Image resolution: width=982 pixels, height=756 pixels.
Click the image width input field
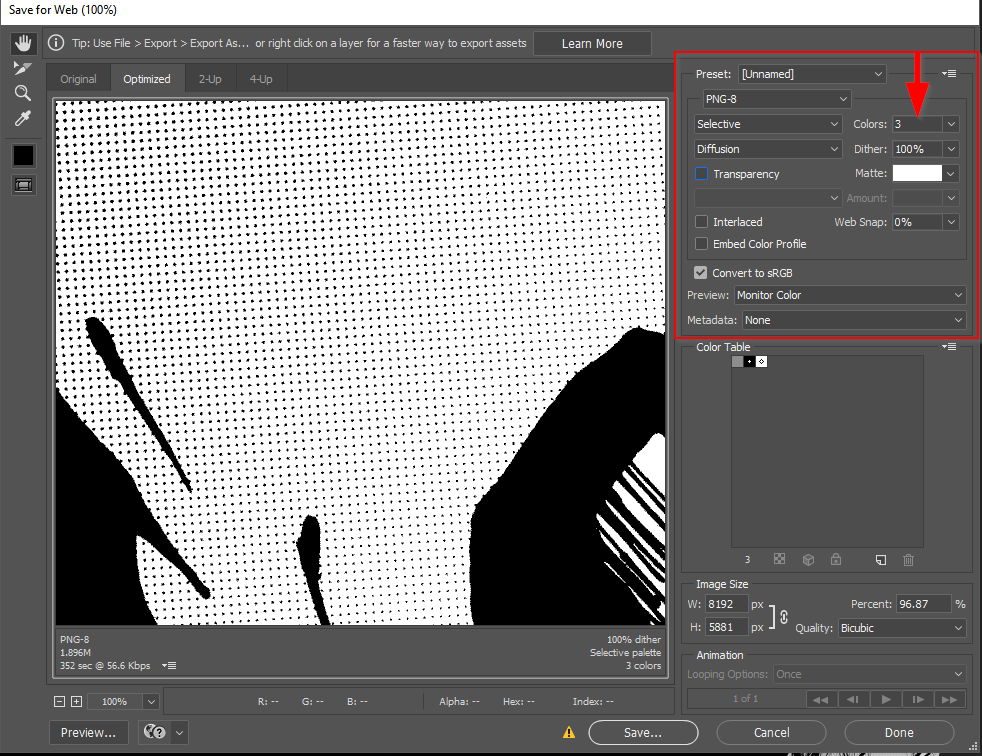point(725,605)
